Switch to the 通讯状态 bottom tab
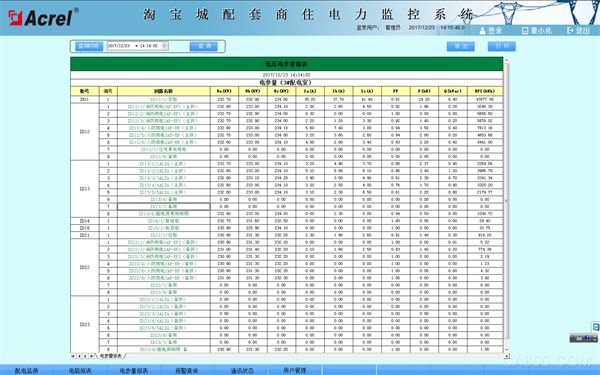600x375 pixels. click(x=242, y=370)
